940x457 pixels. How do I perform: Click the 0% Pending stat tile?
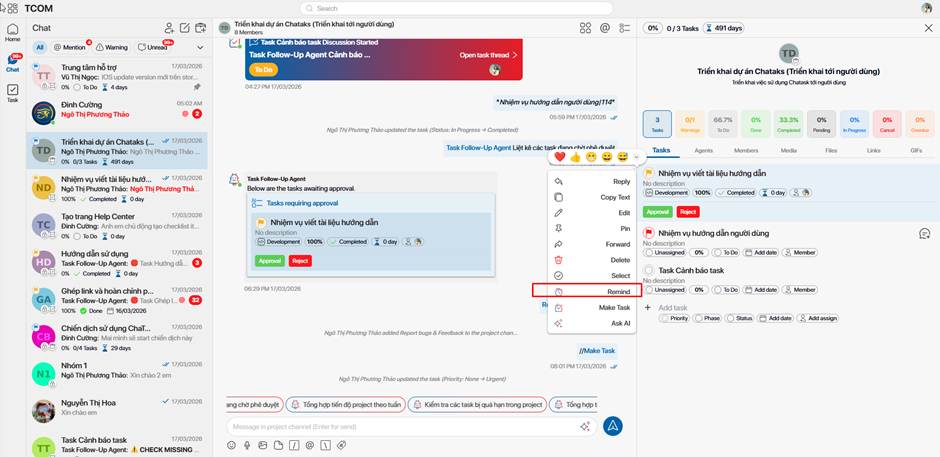(821, 124)
